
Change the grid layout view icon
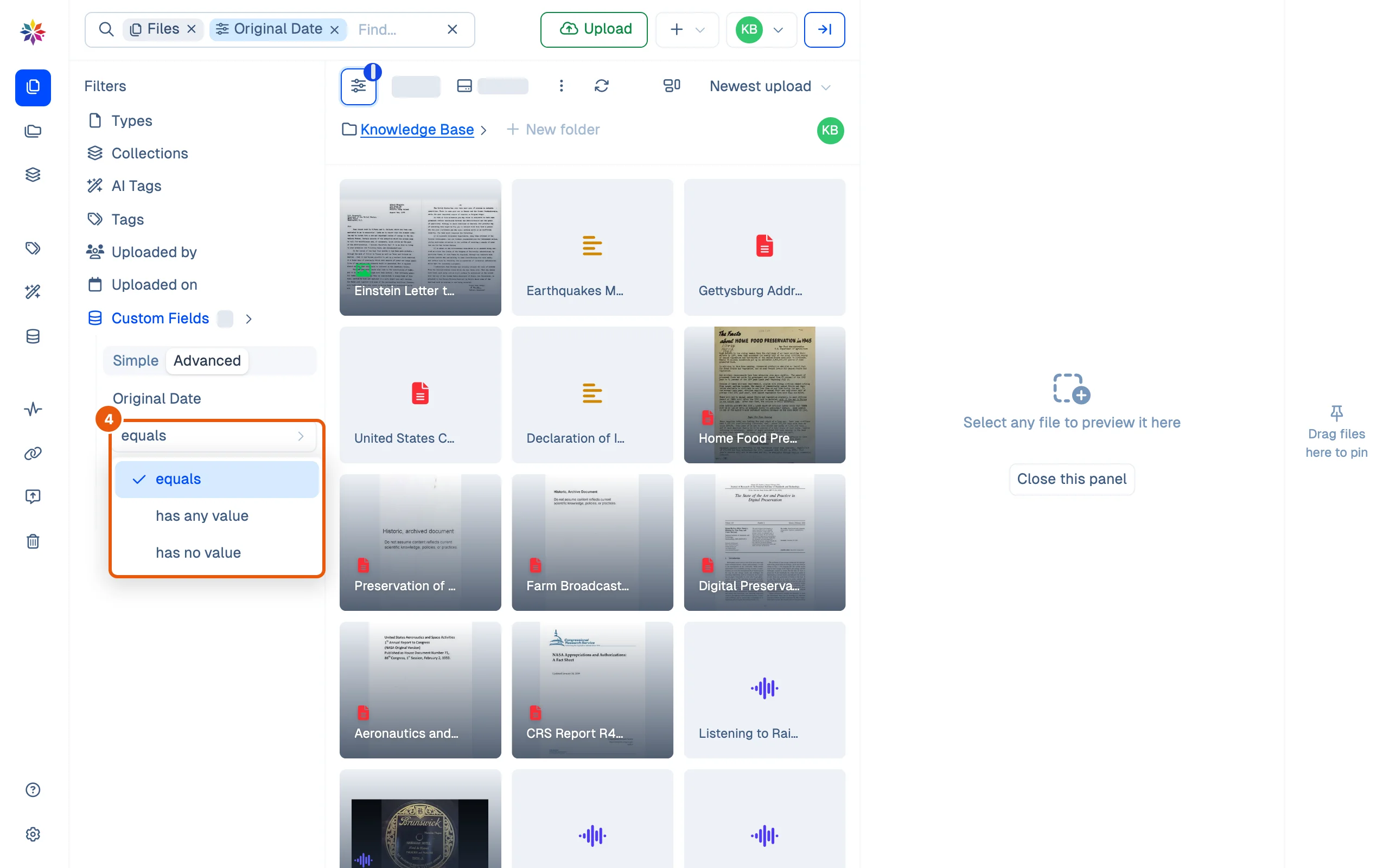(672, 86)
